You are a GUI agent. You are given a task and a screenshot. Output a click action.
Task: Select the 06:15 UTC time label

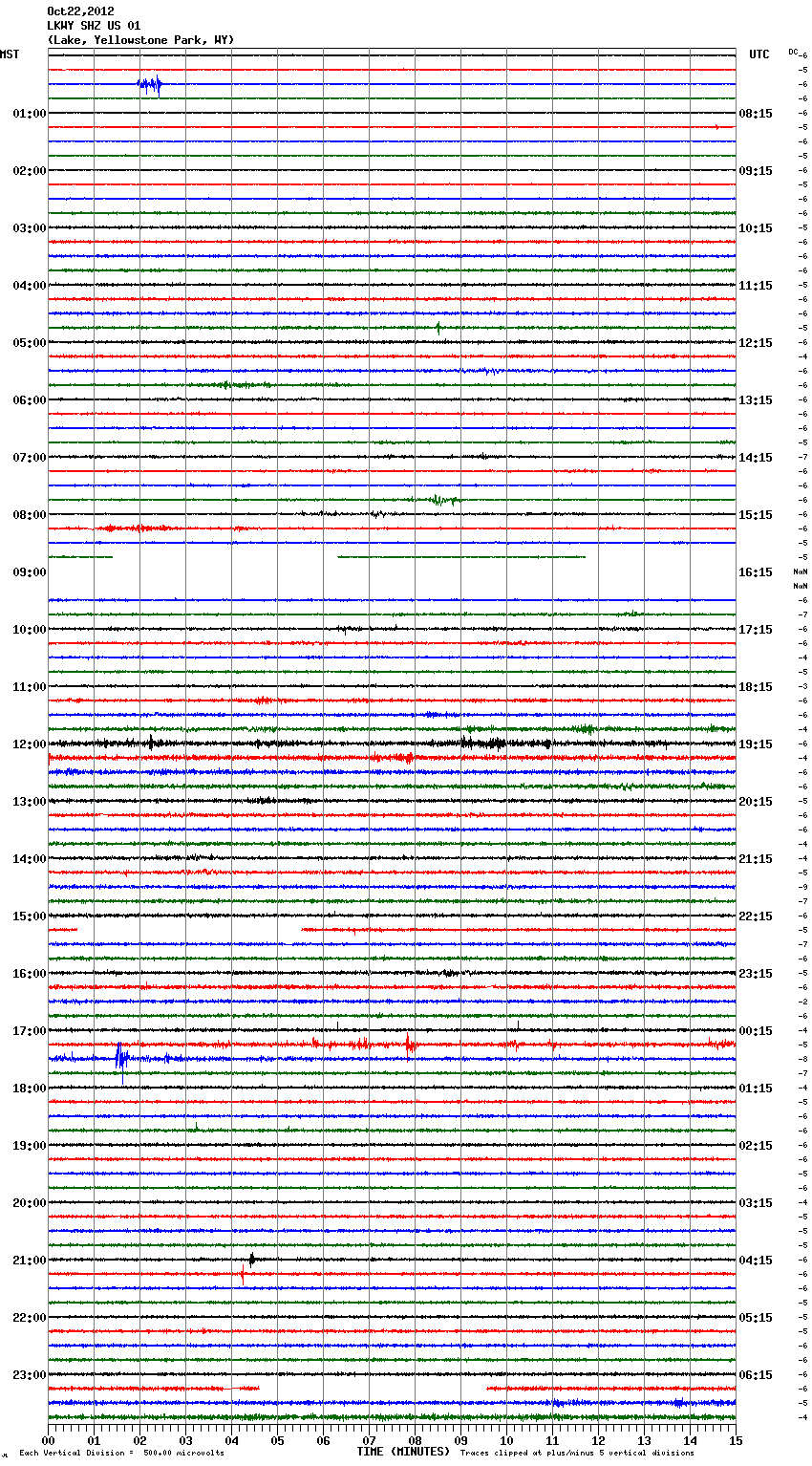pyautogui.click(x=756, y=1375)
